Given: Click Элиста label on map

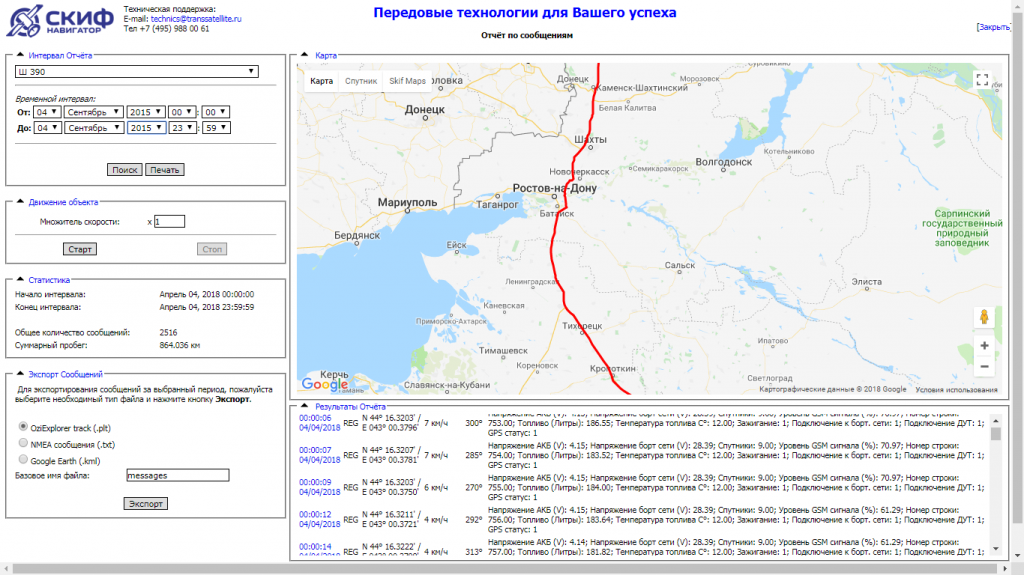Looking at the screenshot, I should point(867,282).
